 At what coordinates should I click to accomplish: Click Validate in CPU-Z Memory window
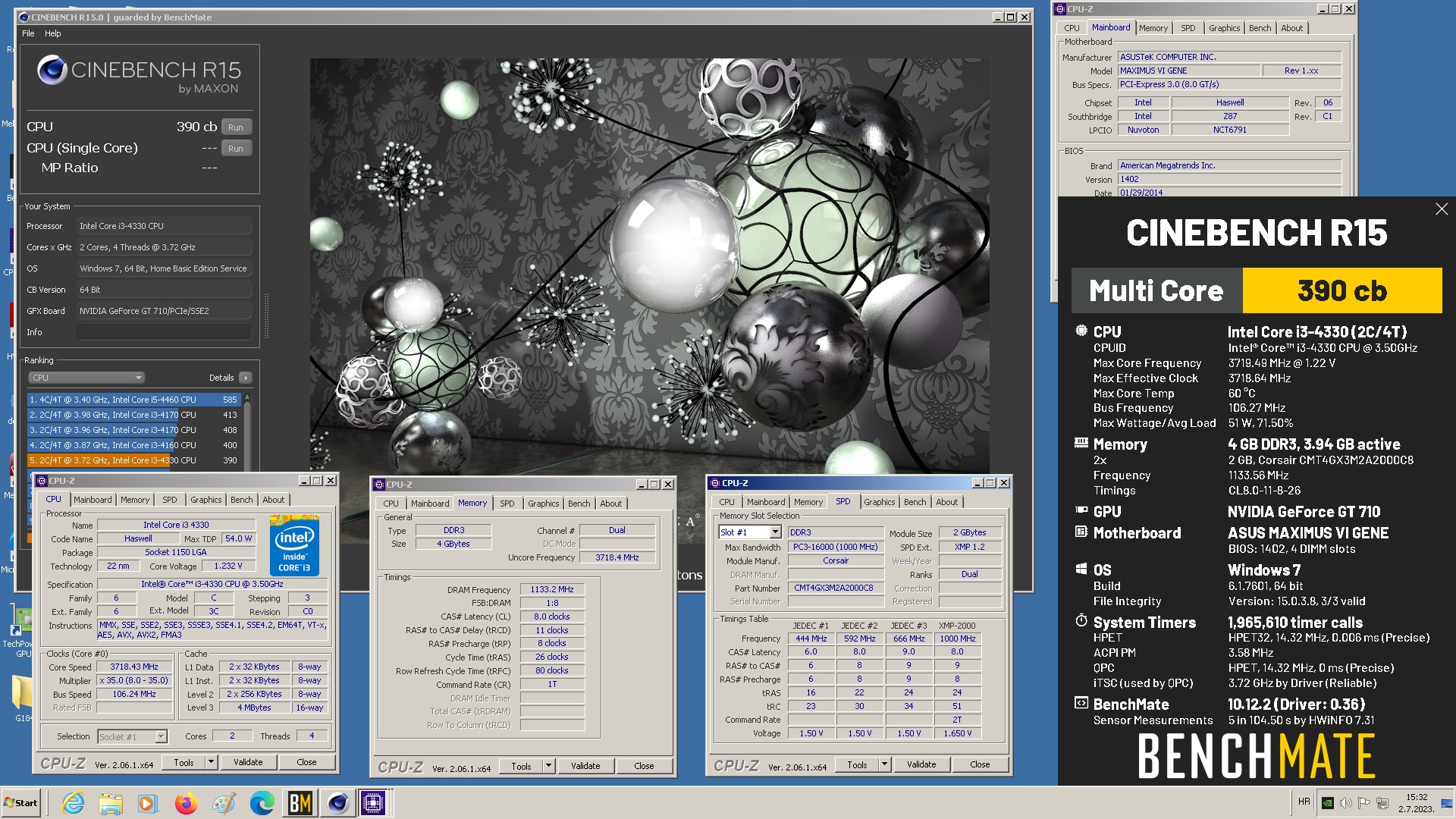585,766
